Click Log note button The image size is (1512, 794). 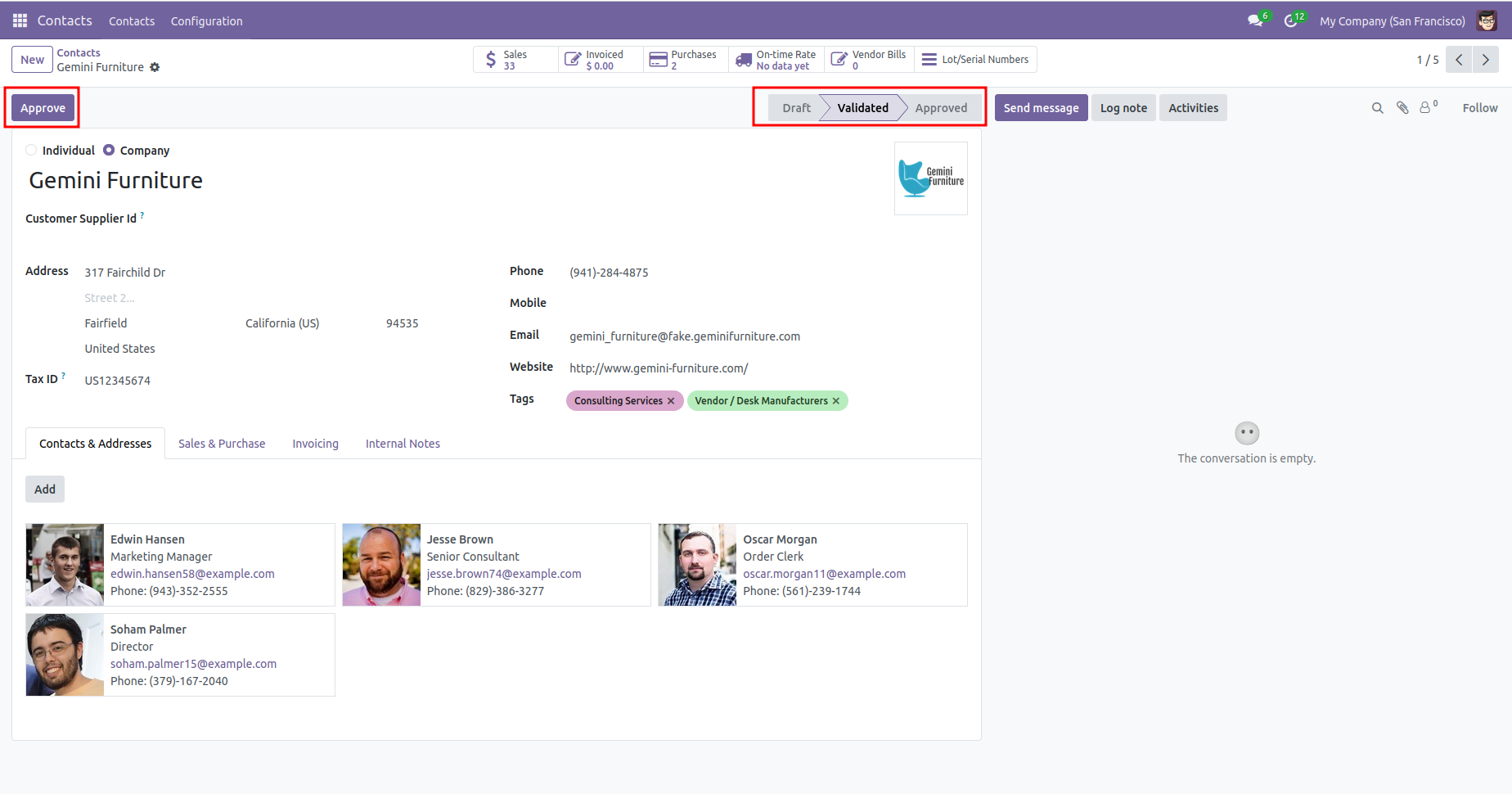[1123, 108]
